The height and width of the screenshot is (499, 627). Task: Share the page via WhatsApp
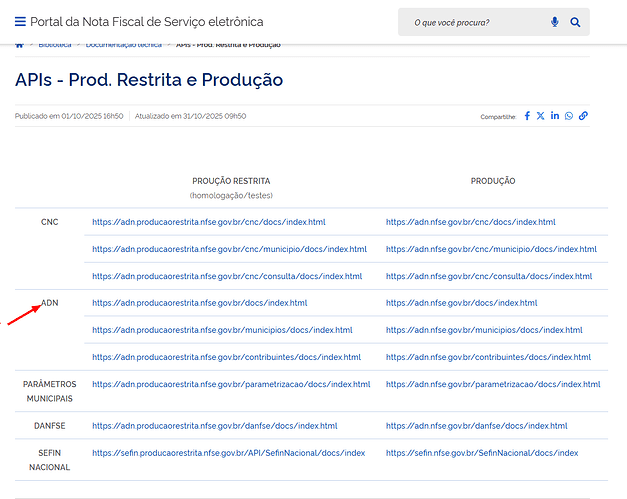pyautogui.click(x=569, y=116)
